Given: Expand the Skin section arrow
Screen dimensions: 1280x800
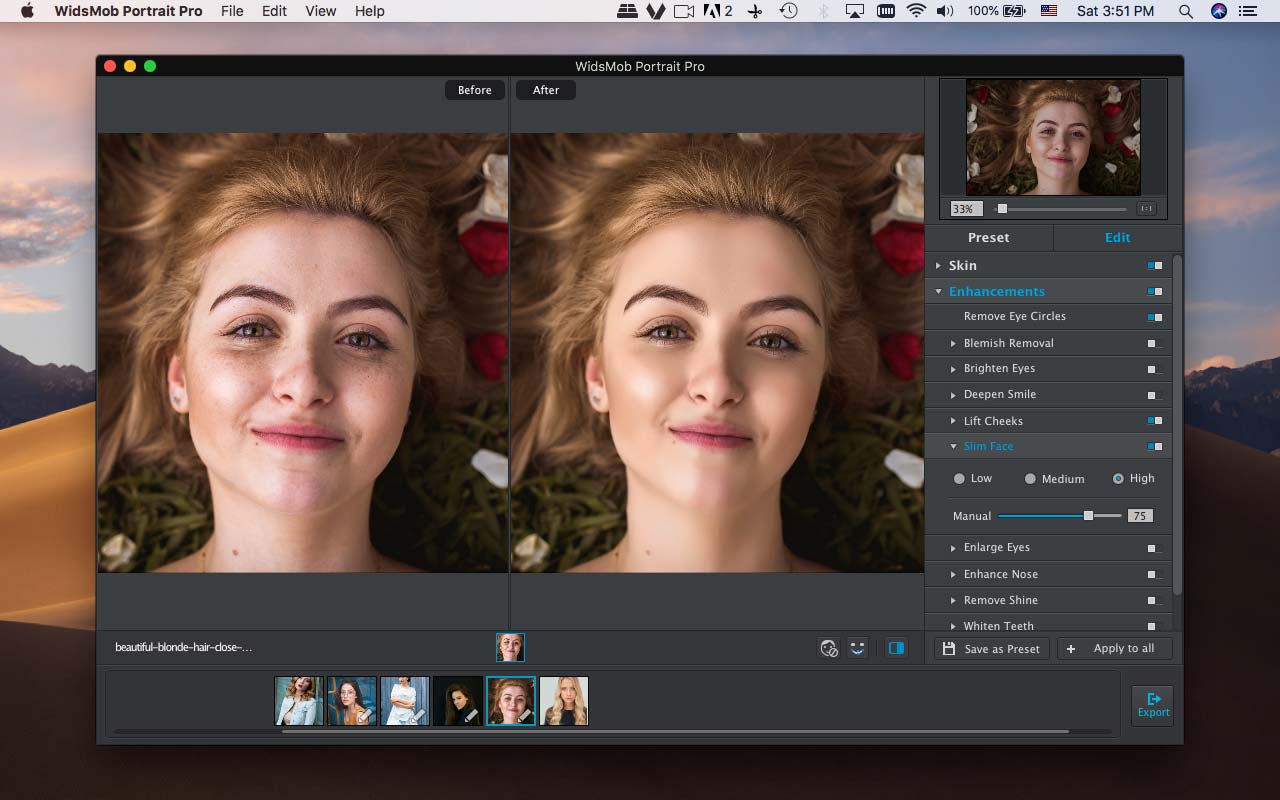Looking at the screenshot, I should pos(938,266).
